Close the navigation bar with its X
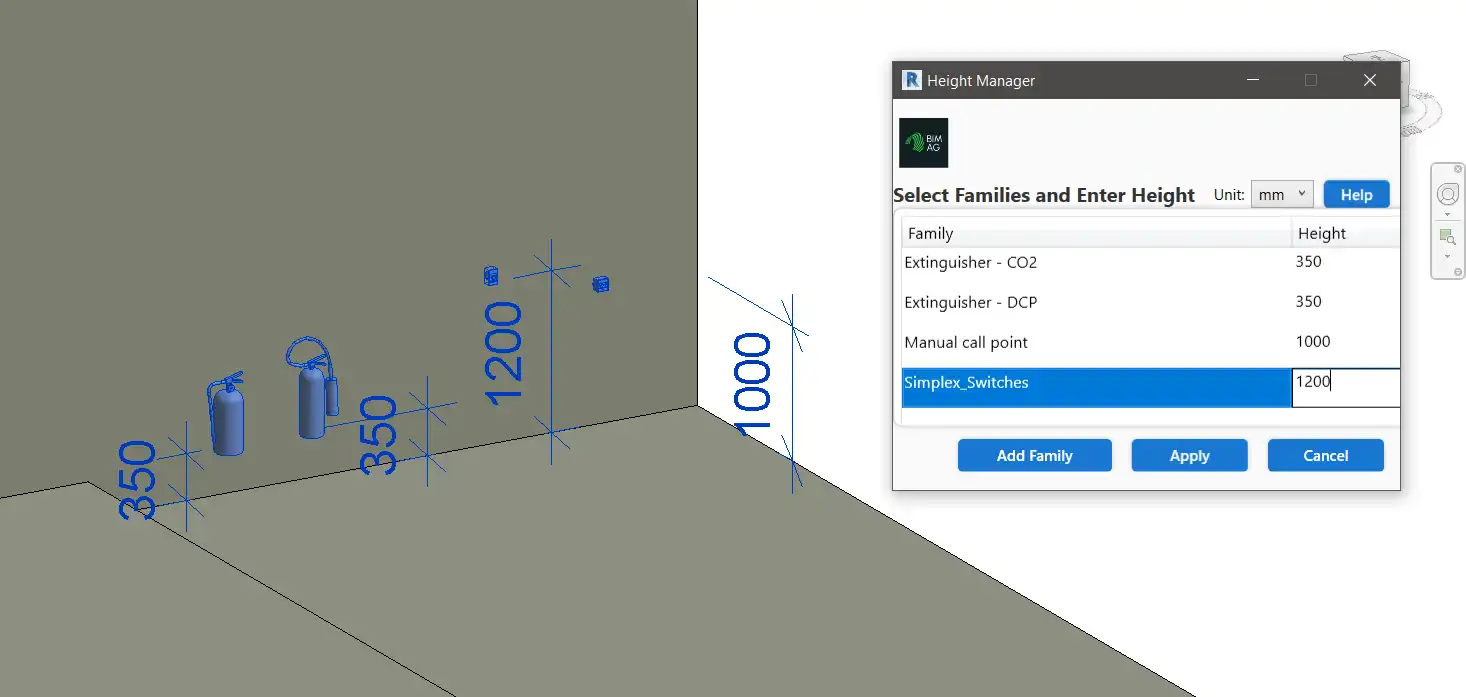Image resolution: width=1466 pixels, height=697 pixels. (x=1458, y=169)
